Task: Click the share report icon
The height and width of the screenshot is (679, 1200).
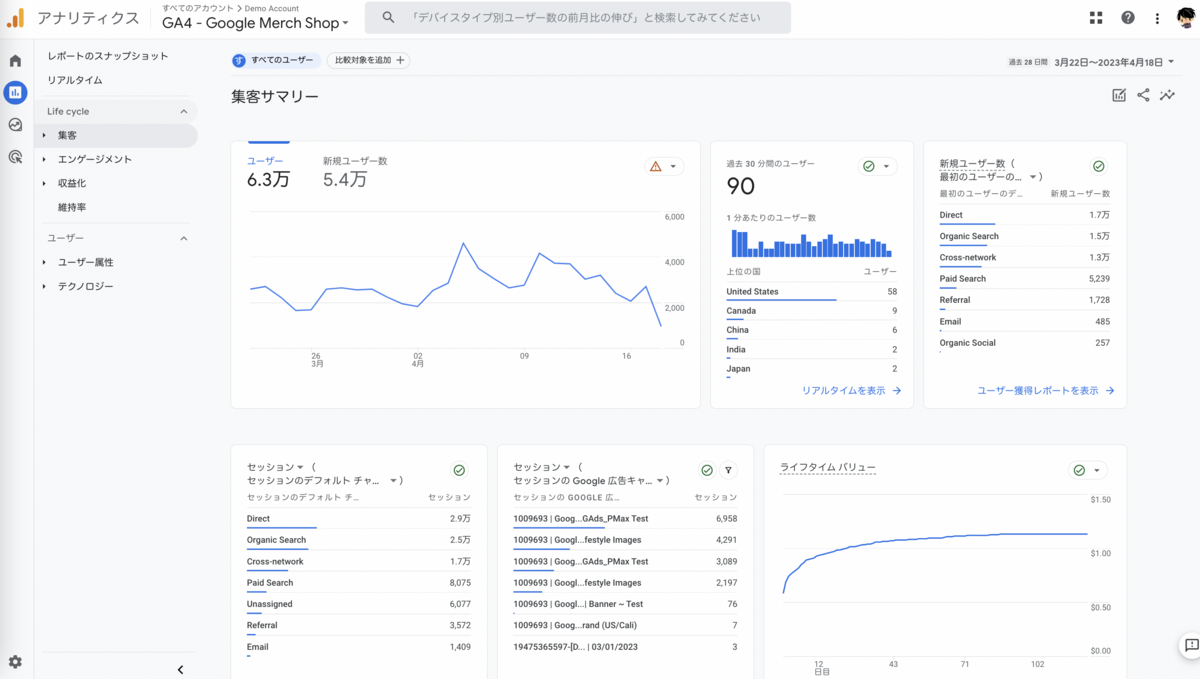Action: [x=1143, y=94]
